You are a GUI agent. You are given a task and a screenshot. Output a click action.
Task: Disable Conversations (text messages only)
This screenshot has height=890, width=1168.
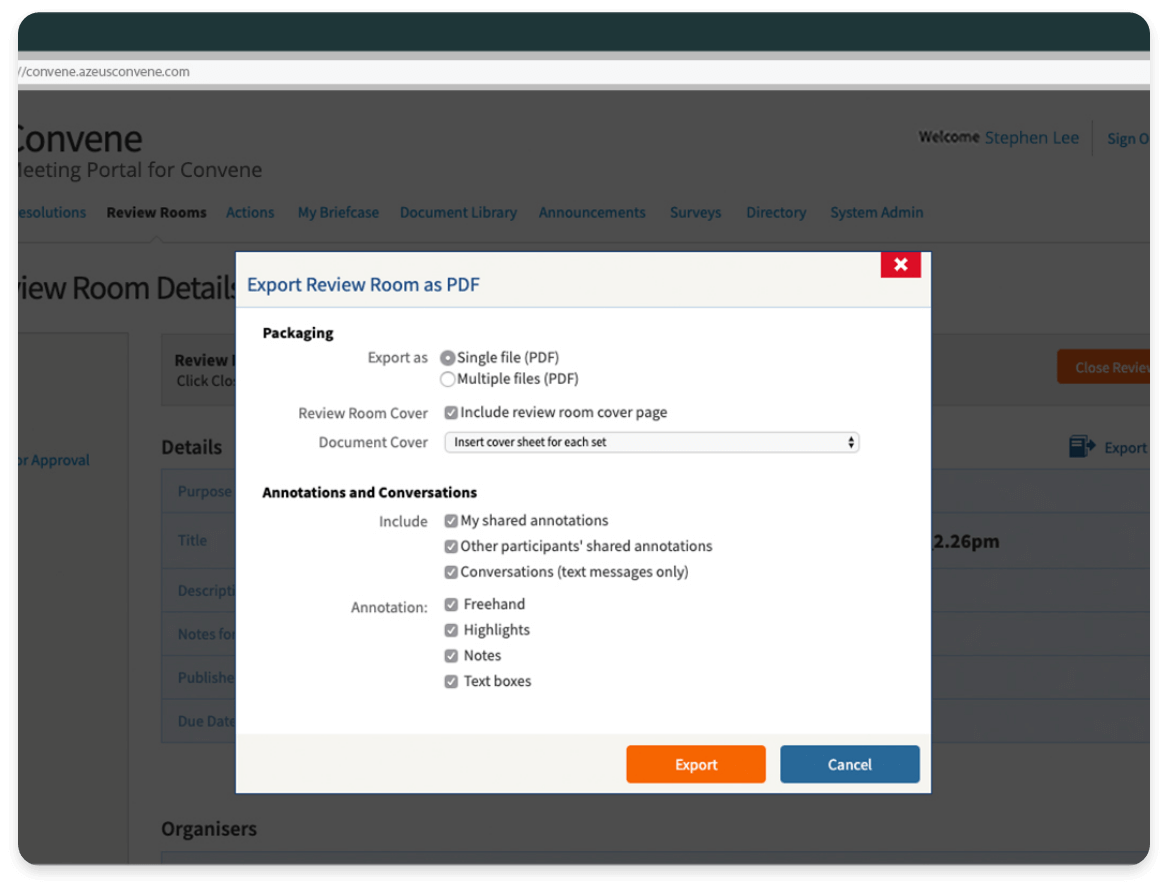451,572
